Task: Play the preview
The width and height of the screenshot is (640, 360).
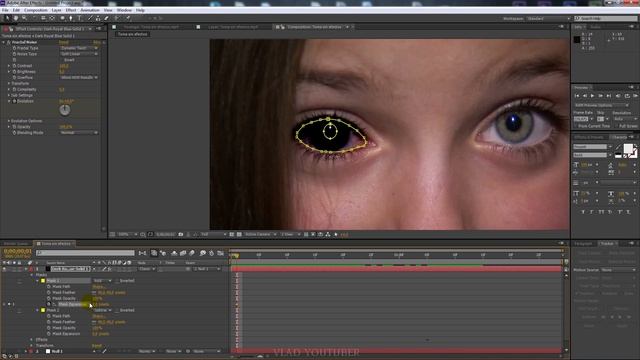Action: point(592,96)
